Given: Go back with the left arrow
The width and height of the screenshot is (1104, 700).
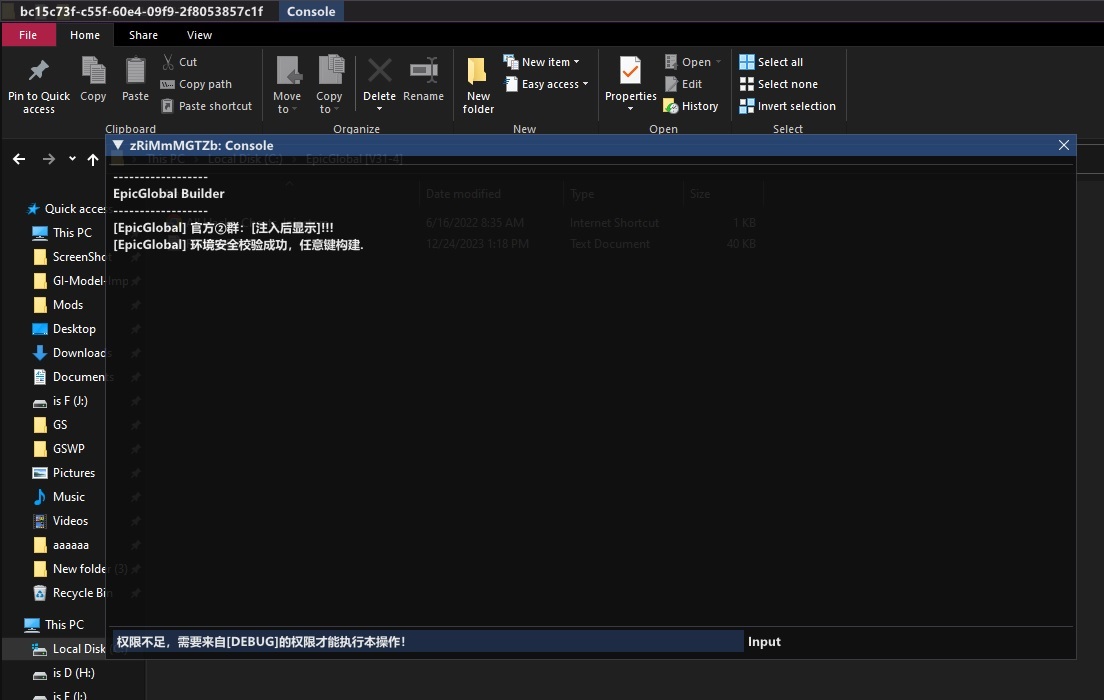Looking at the screenshot, I should [x=19, y=159].
